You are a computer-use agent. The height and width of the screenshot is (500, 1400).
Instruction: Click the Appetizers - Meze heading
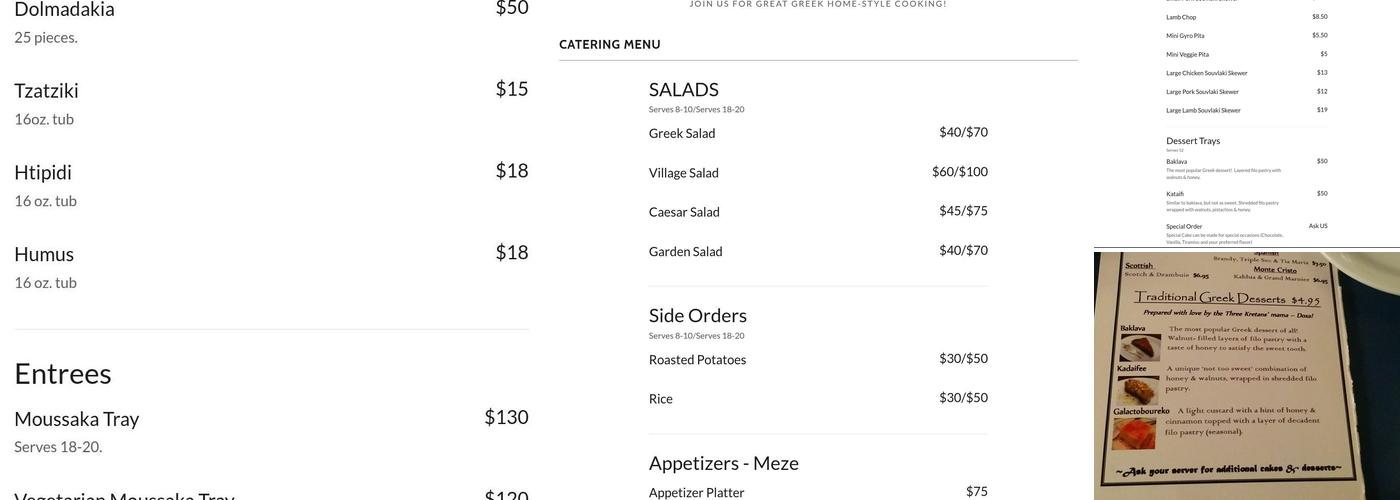724,463
